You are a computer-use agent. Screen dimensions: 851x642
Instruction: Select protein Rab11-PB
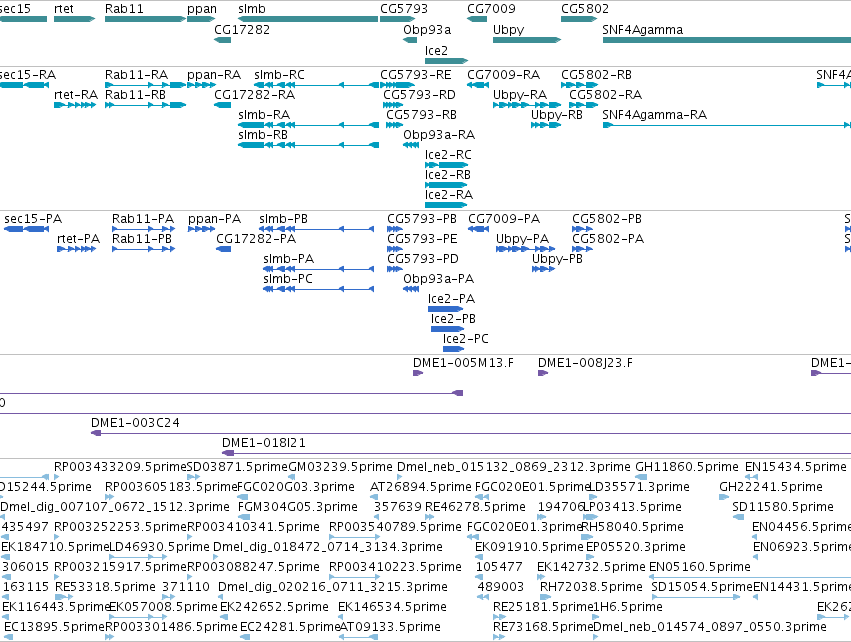tap(143, 249)
